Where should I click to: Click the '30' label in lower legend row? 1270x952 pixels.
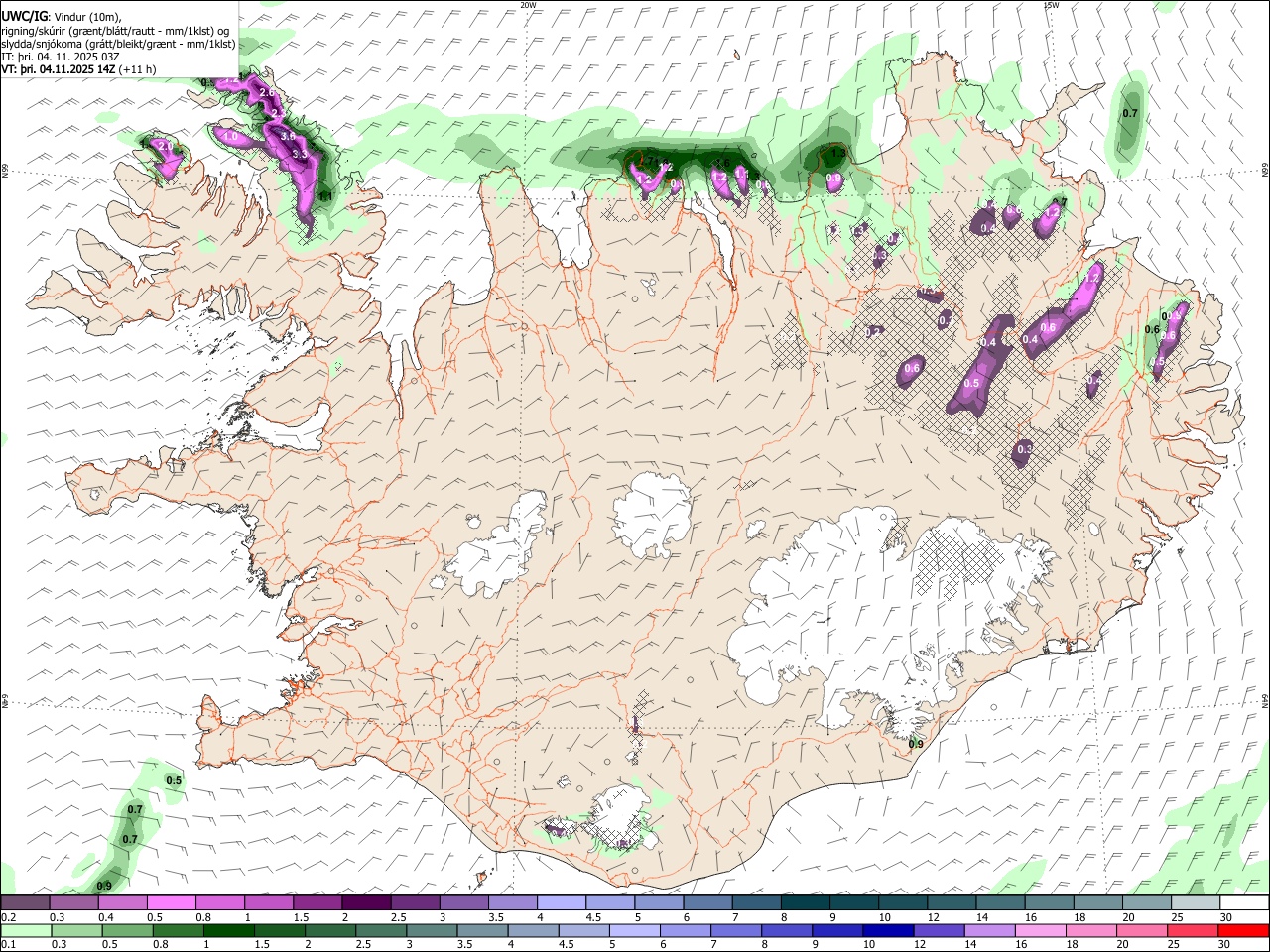[x=1225, y=945]
